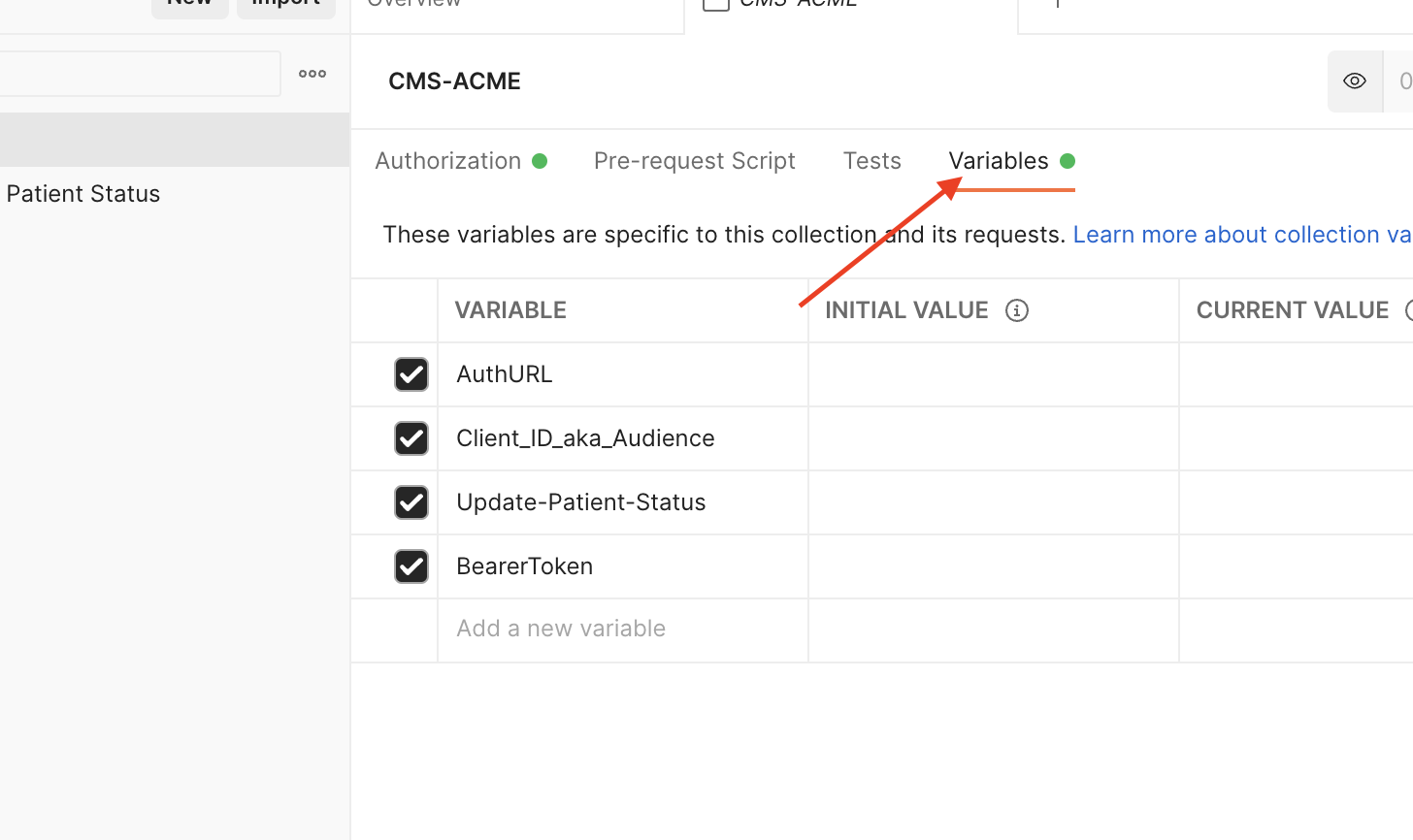
Task: Click the New button
Action: pyautogui.click(x=189, y=3)
